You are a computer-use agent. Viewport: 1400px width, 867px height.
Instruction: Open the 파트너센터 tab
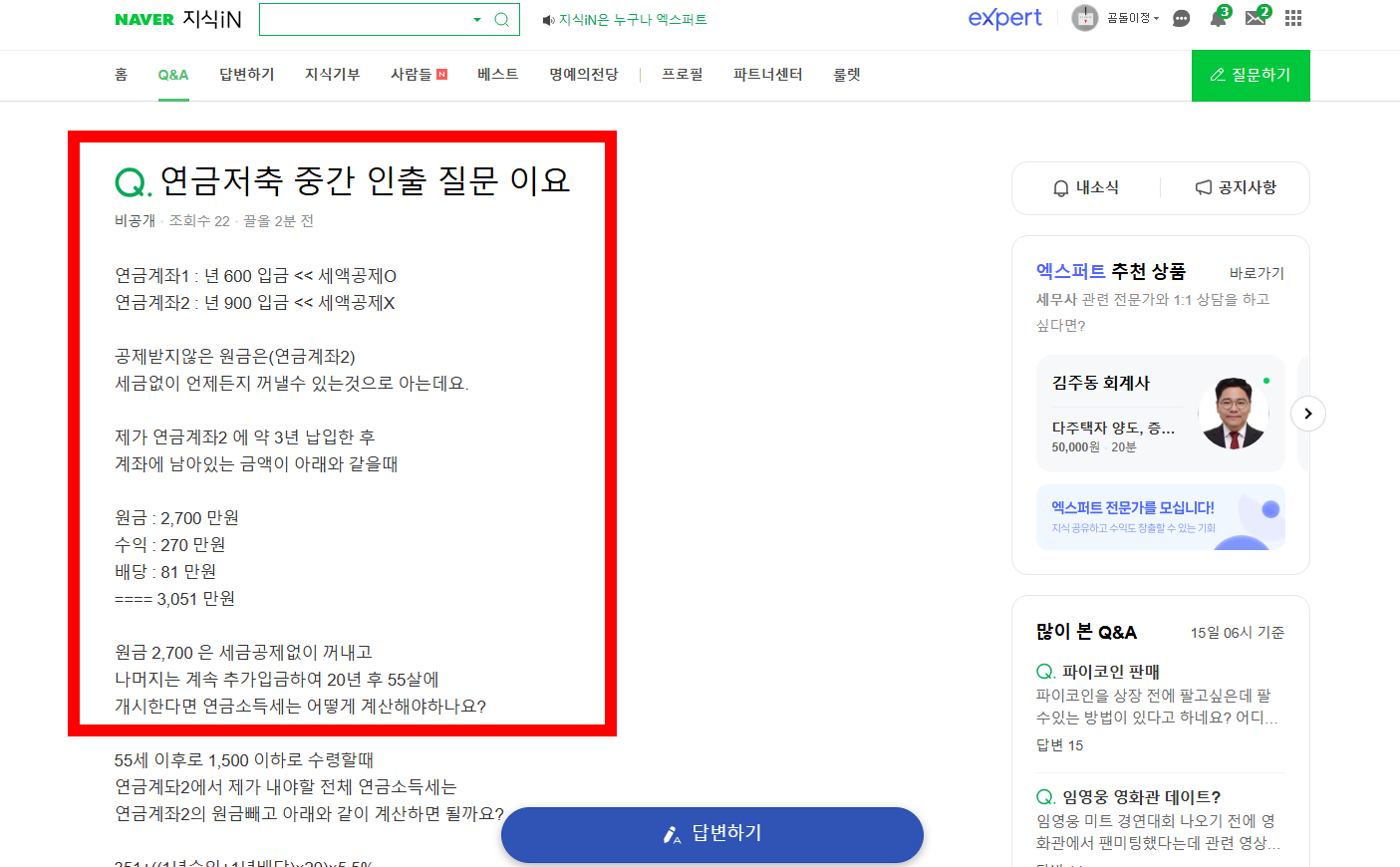point(768,75)
